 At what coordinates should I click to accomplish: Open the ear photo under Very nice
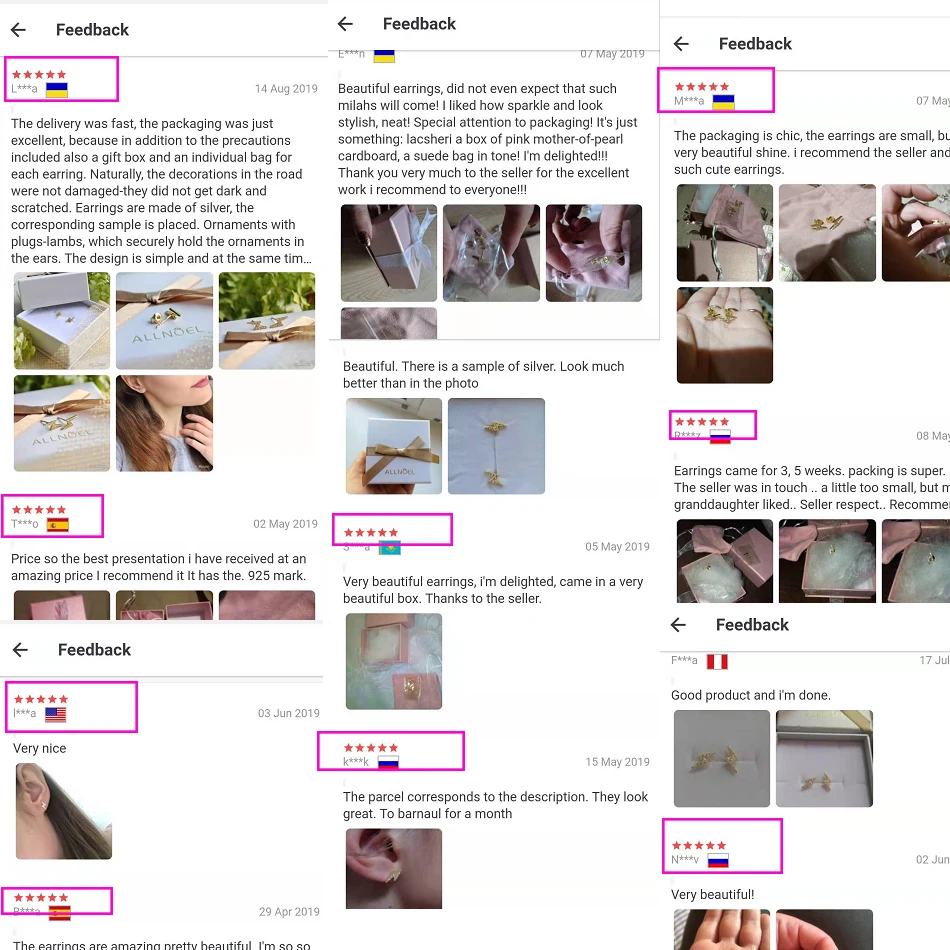[64, 811]
